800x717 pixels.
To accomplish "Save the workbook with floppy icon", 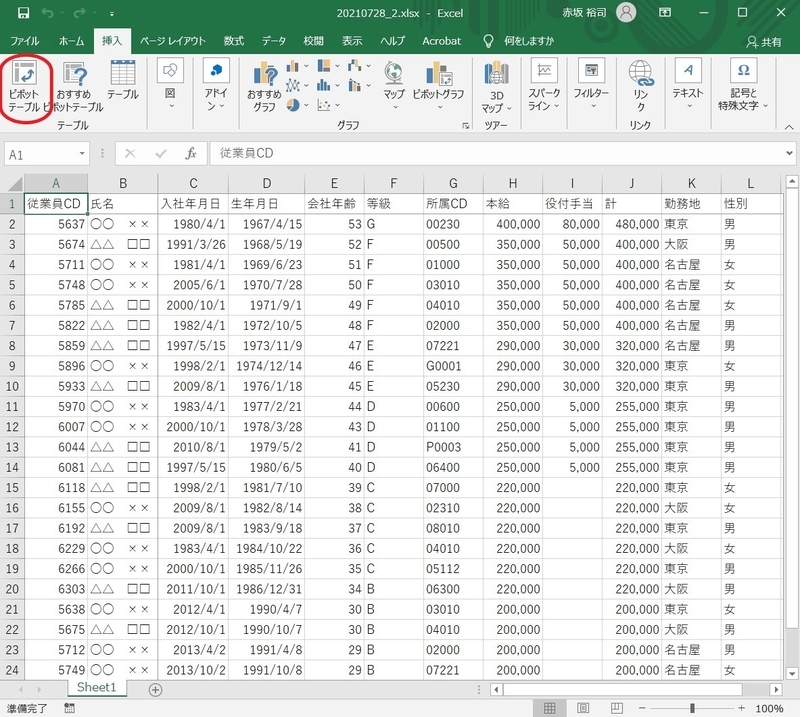I will (x=23, y=13).
